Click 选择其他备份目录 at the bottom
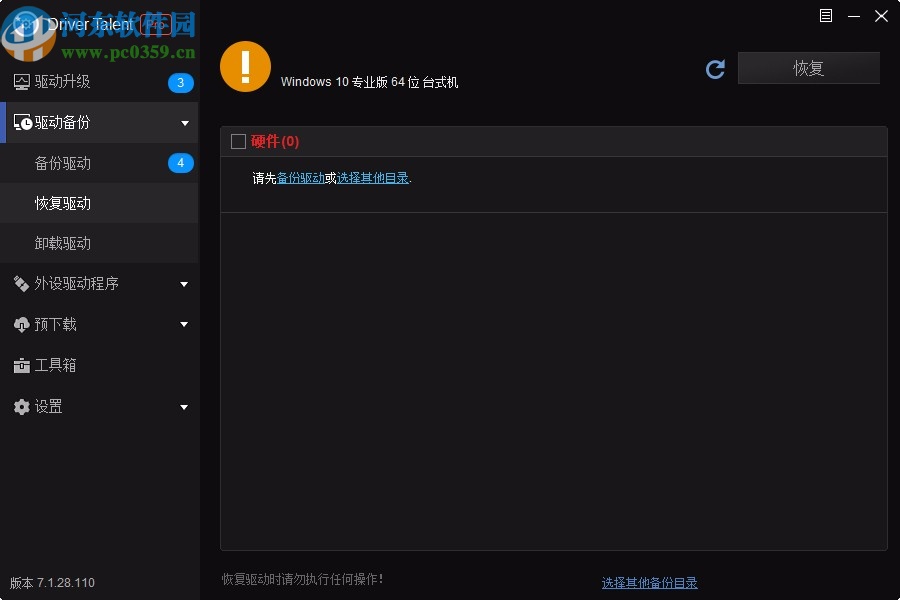The image size is (900, 600). click(649, 582)
